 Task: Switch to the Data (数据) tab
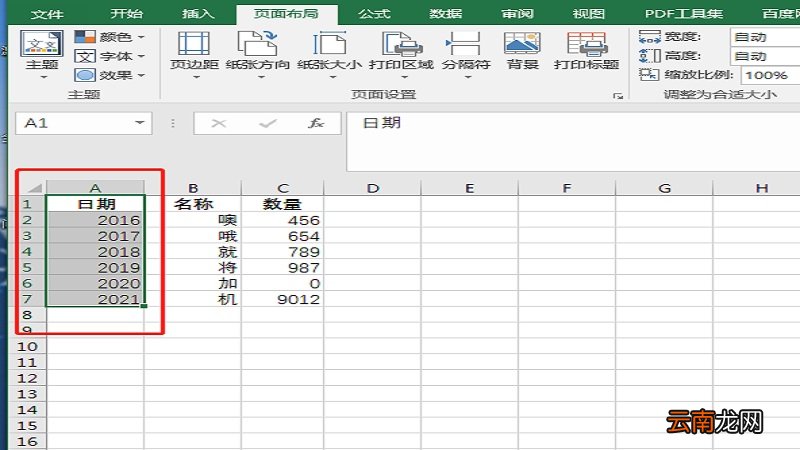point(445,13)
